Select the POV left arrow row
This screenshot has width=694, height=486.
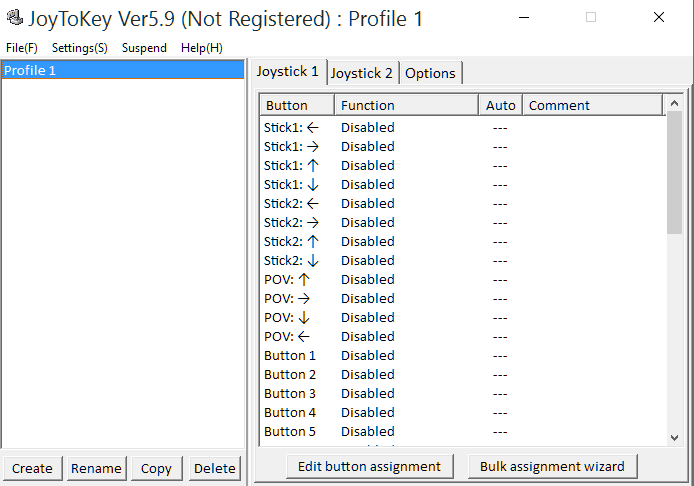click(463, 337)
